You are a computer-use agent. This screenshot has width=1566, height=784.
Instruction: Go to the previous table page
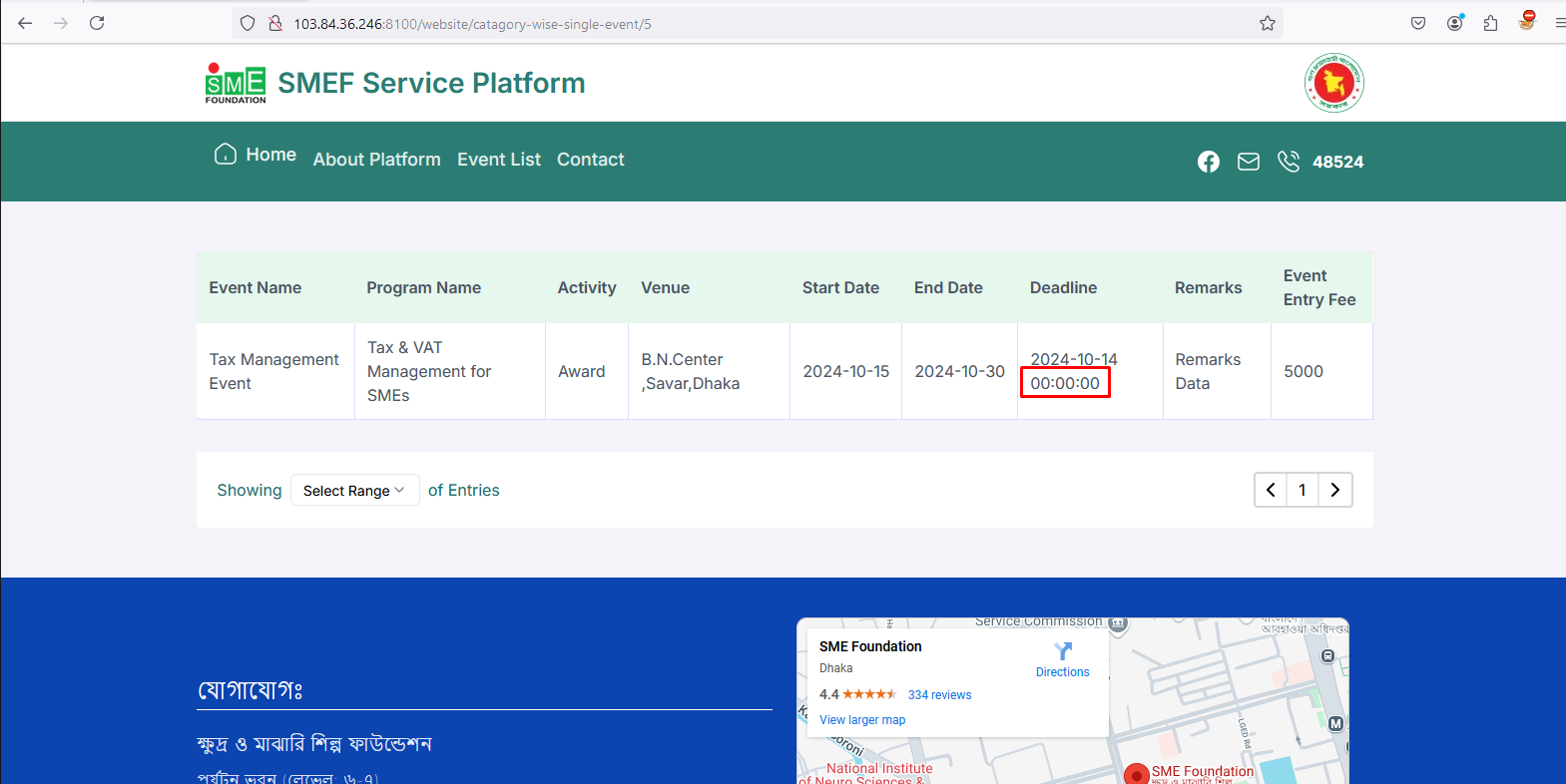[1271, 490]
